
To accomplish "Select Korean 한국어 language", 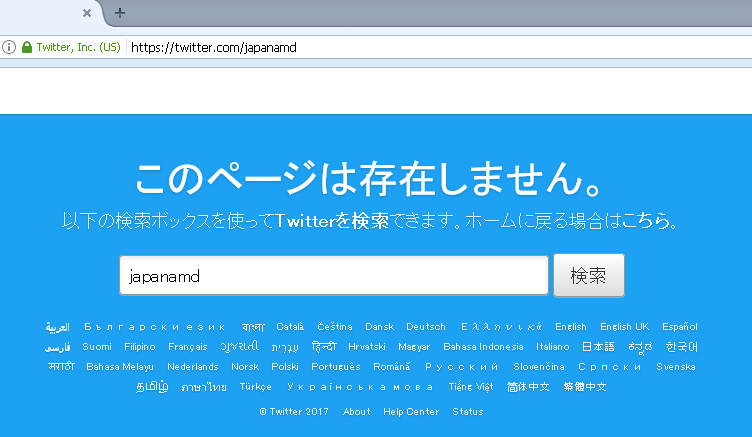I will coord(682,346).
